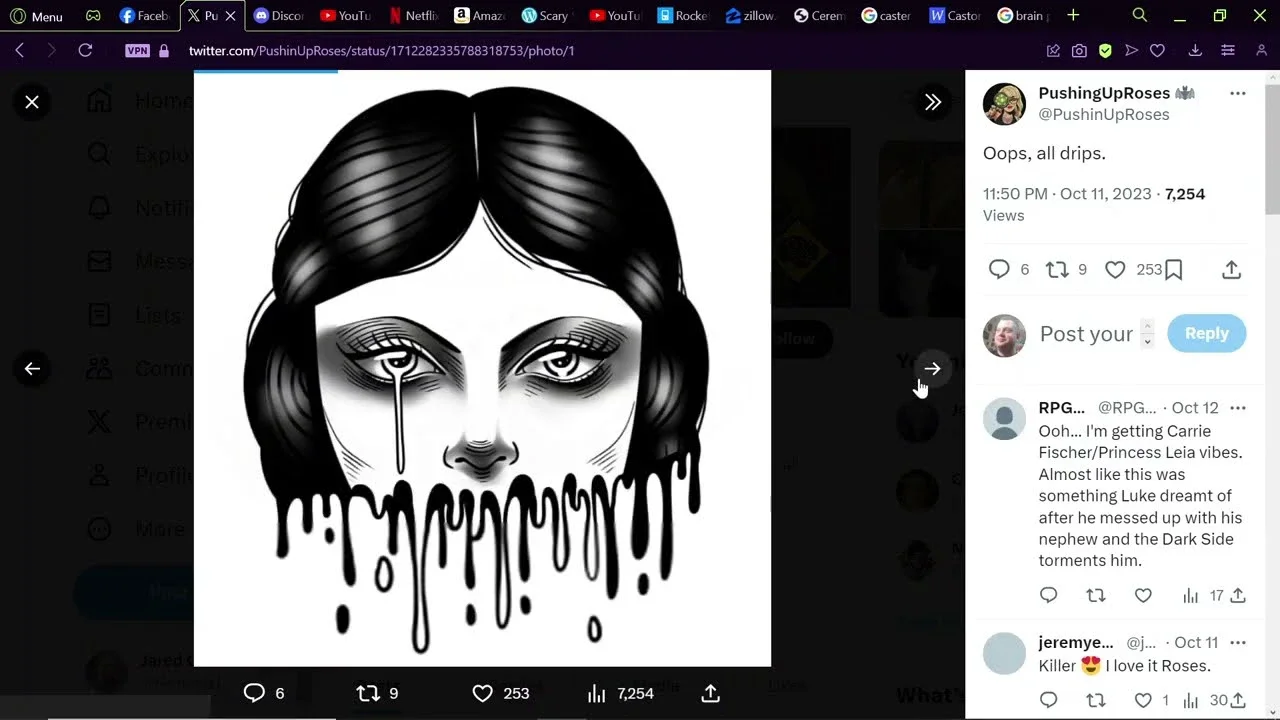Click the 'Post your reply' text field
This screenshot has height=720, width=1280.
(x=1086, y=334)
